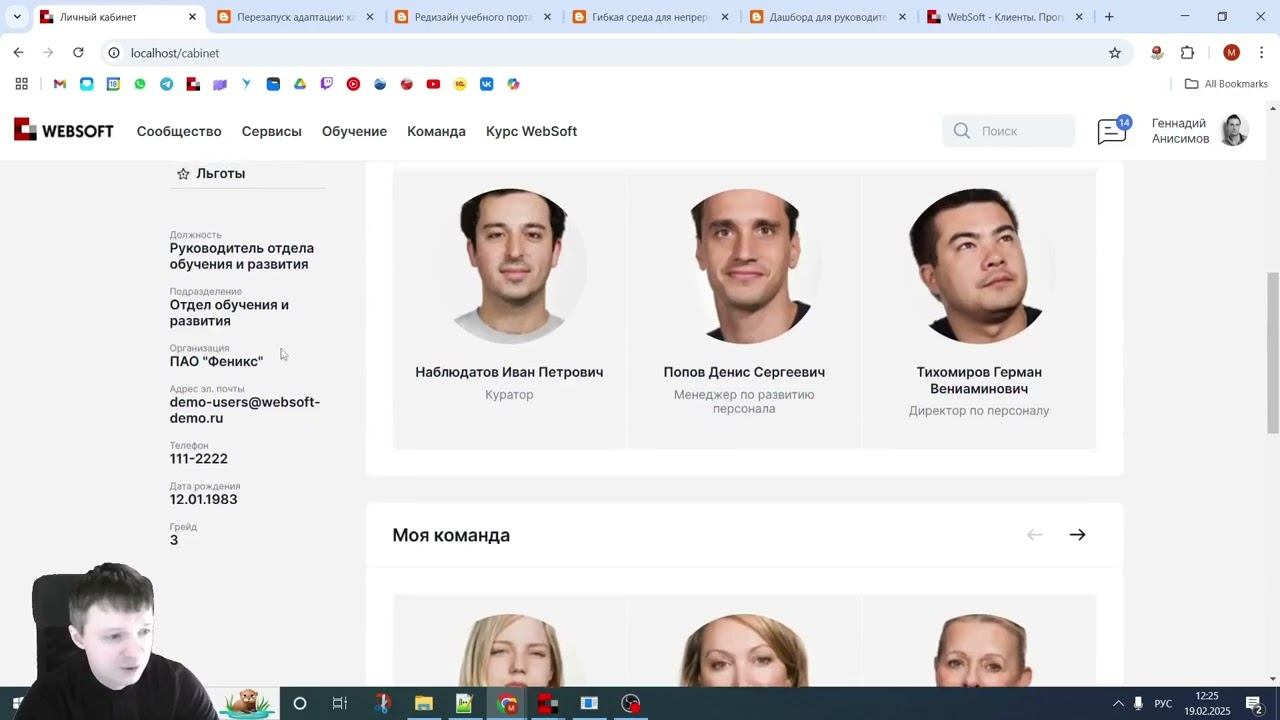Open the YouTube bookmark
Viewport: 1280px width, 720px height.
[x=433, y=84]
